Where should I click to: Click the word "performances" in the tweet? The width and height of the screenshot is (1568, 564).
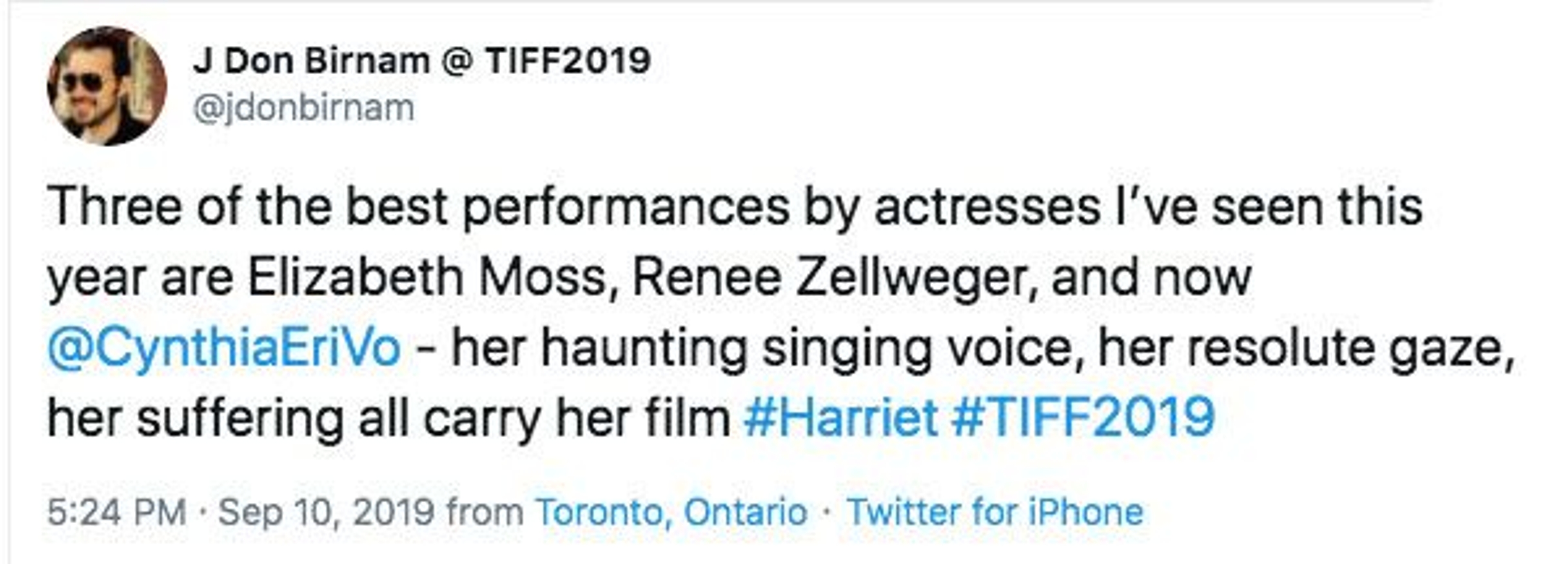(626, 207)
